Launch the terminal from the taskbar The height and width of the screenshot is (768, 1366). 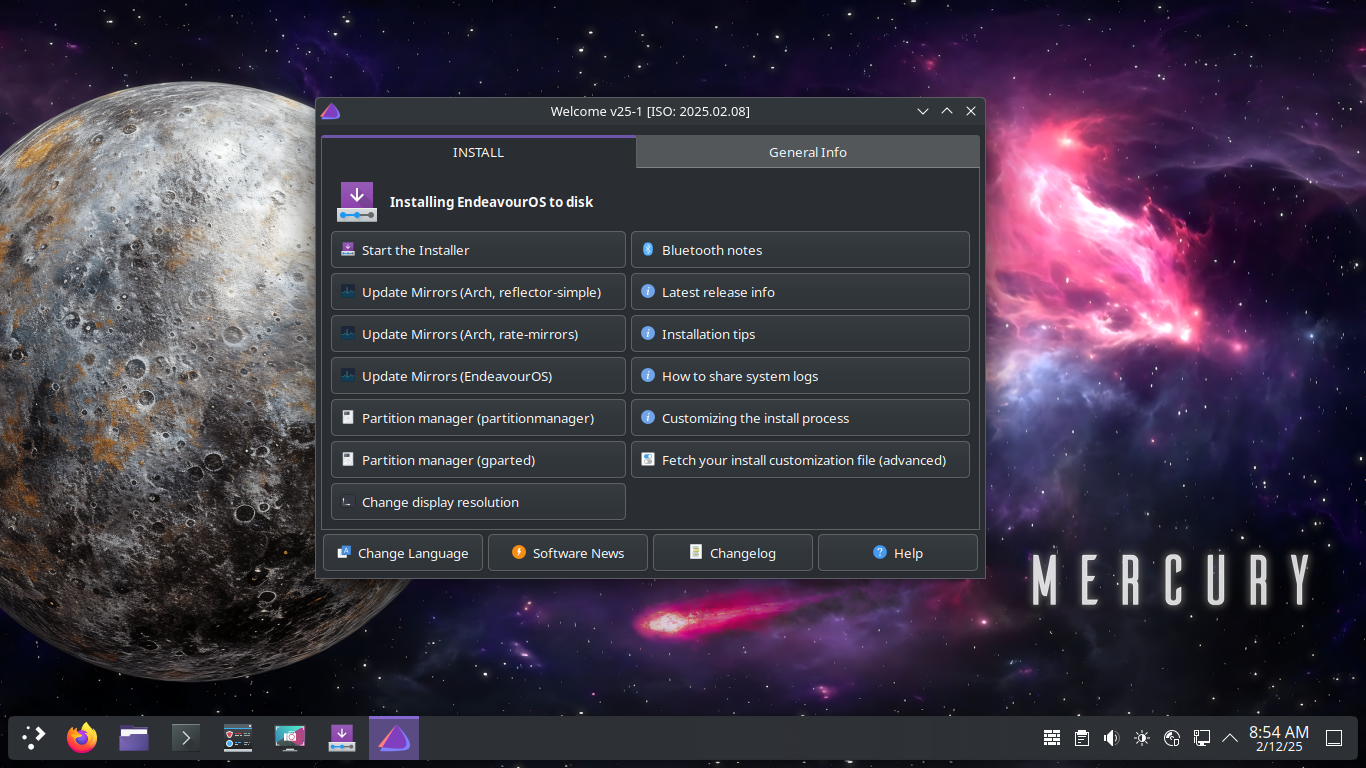[x=186, y=738]
